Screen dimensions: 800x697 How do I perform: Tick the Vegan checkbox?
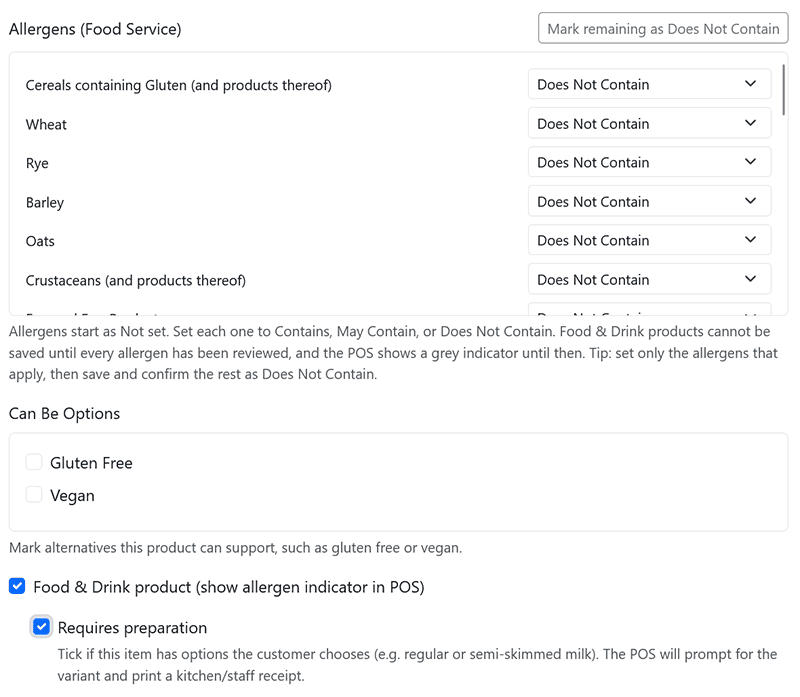coord(34,494)
